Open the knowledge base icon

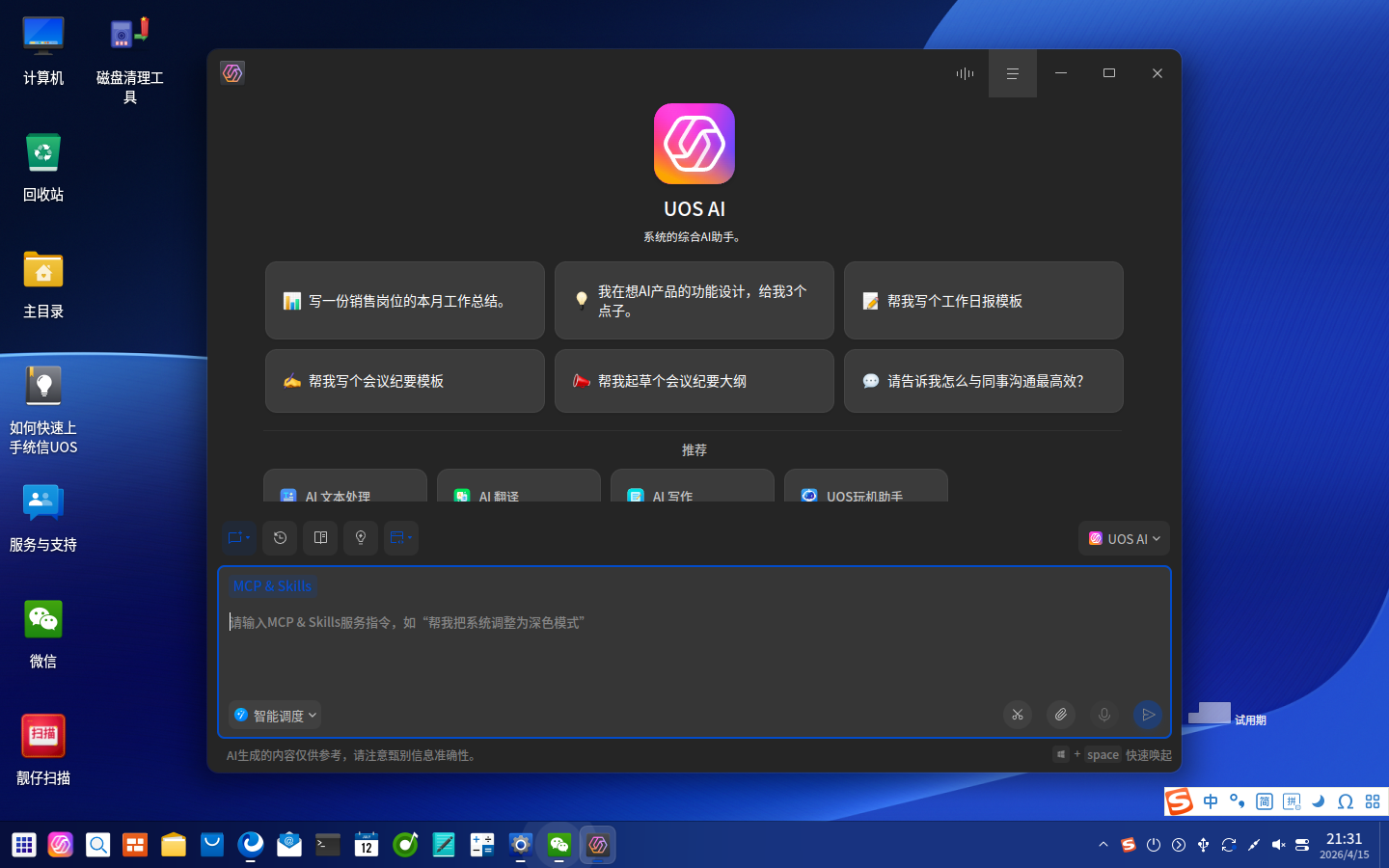tap(320, 538)
